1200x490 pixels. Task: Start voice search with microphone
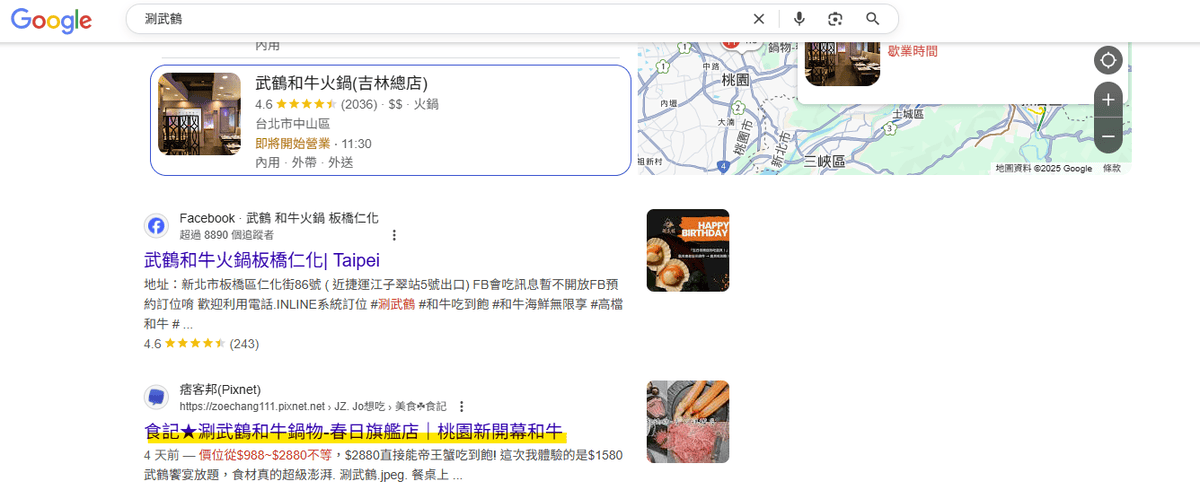pyautogui.click(x=799, y=19)
